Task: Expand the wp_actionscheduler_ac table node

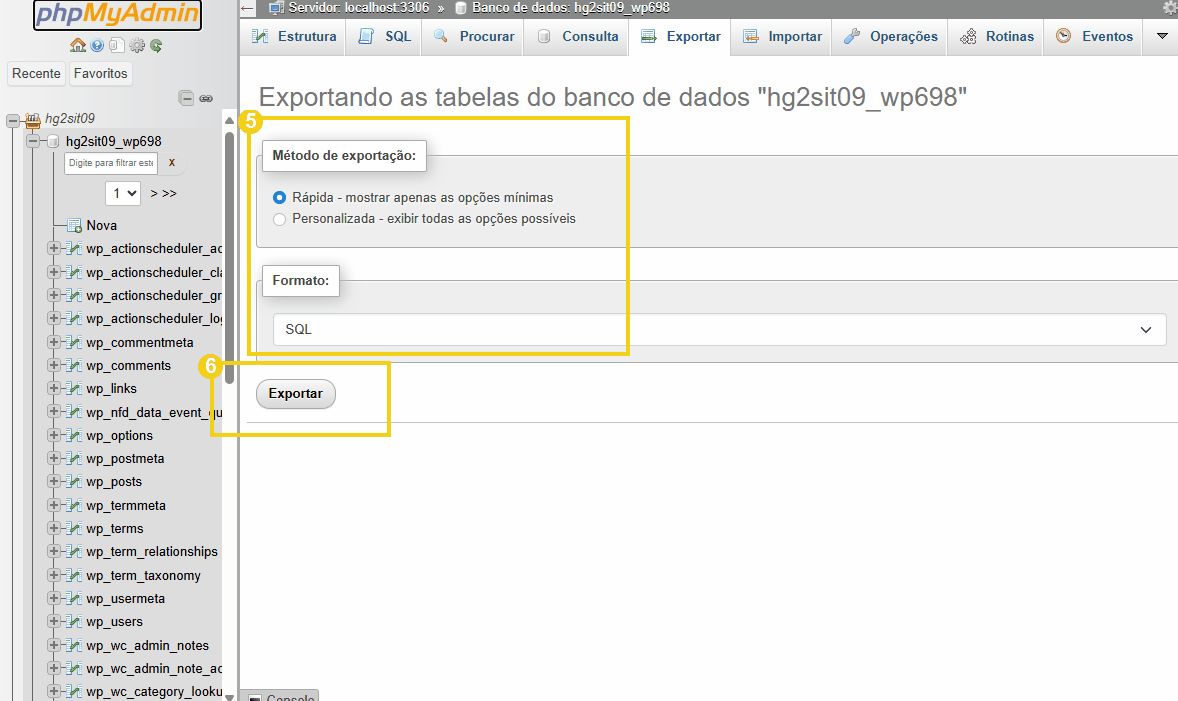Action: click(53, 248)
